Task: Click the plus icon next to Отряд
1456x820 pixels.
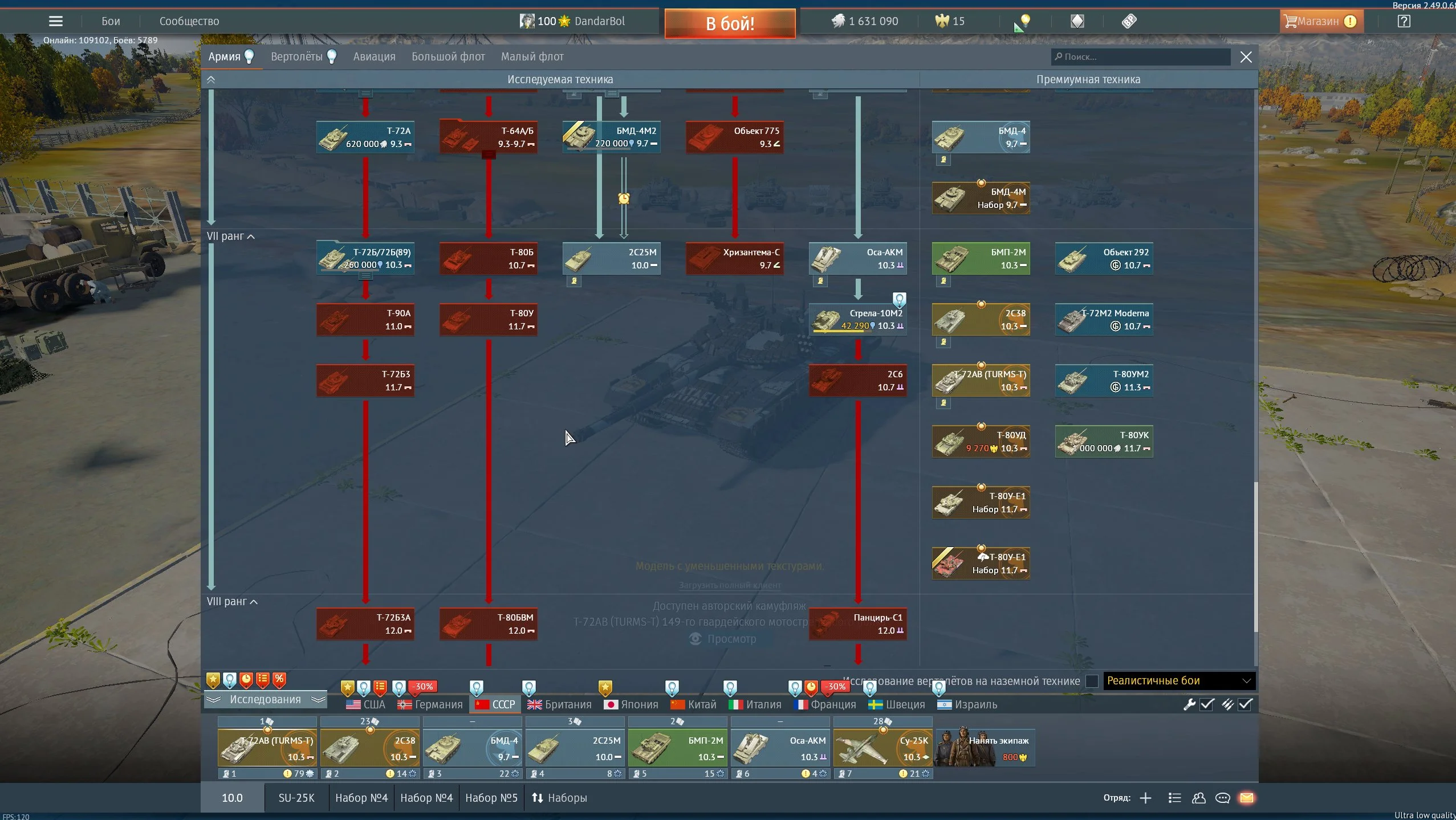Action: pos(1145,798)
